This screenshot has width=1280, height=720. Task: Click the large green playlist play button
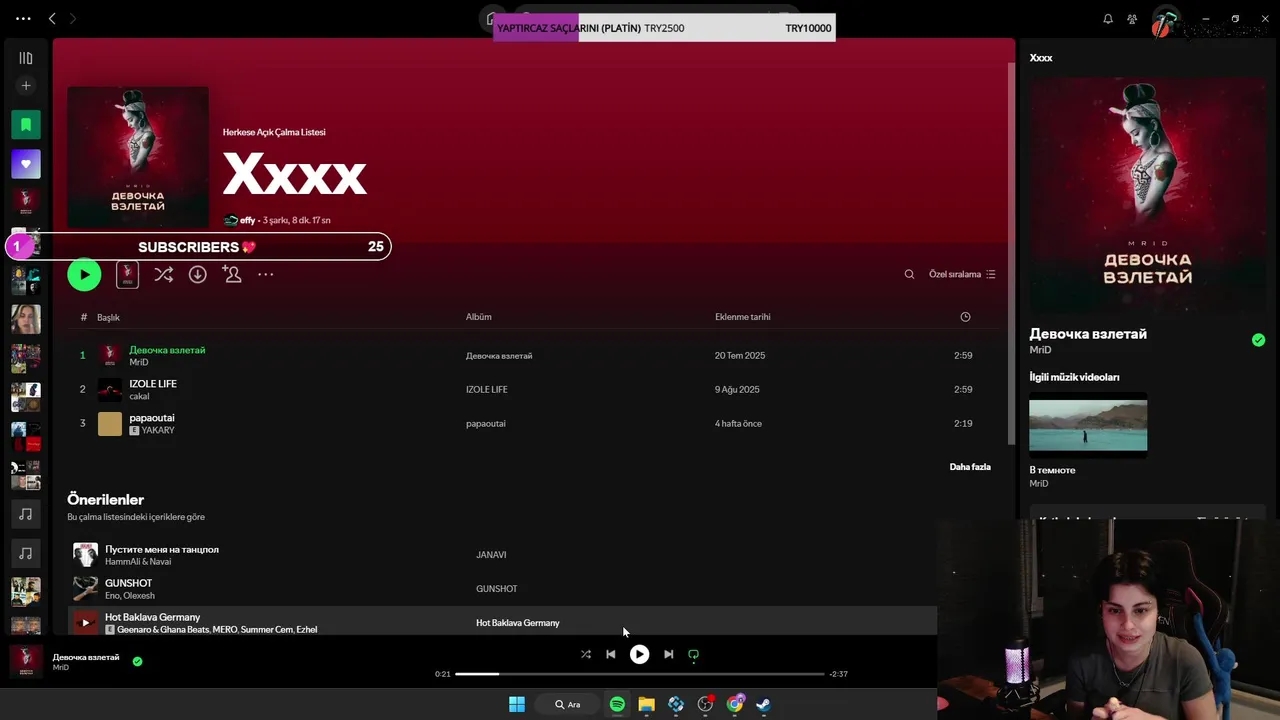pyautogui.click(x=84, y=274)
